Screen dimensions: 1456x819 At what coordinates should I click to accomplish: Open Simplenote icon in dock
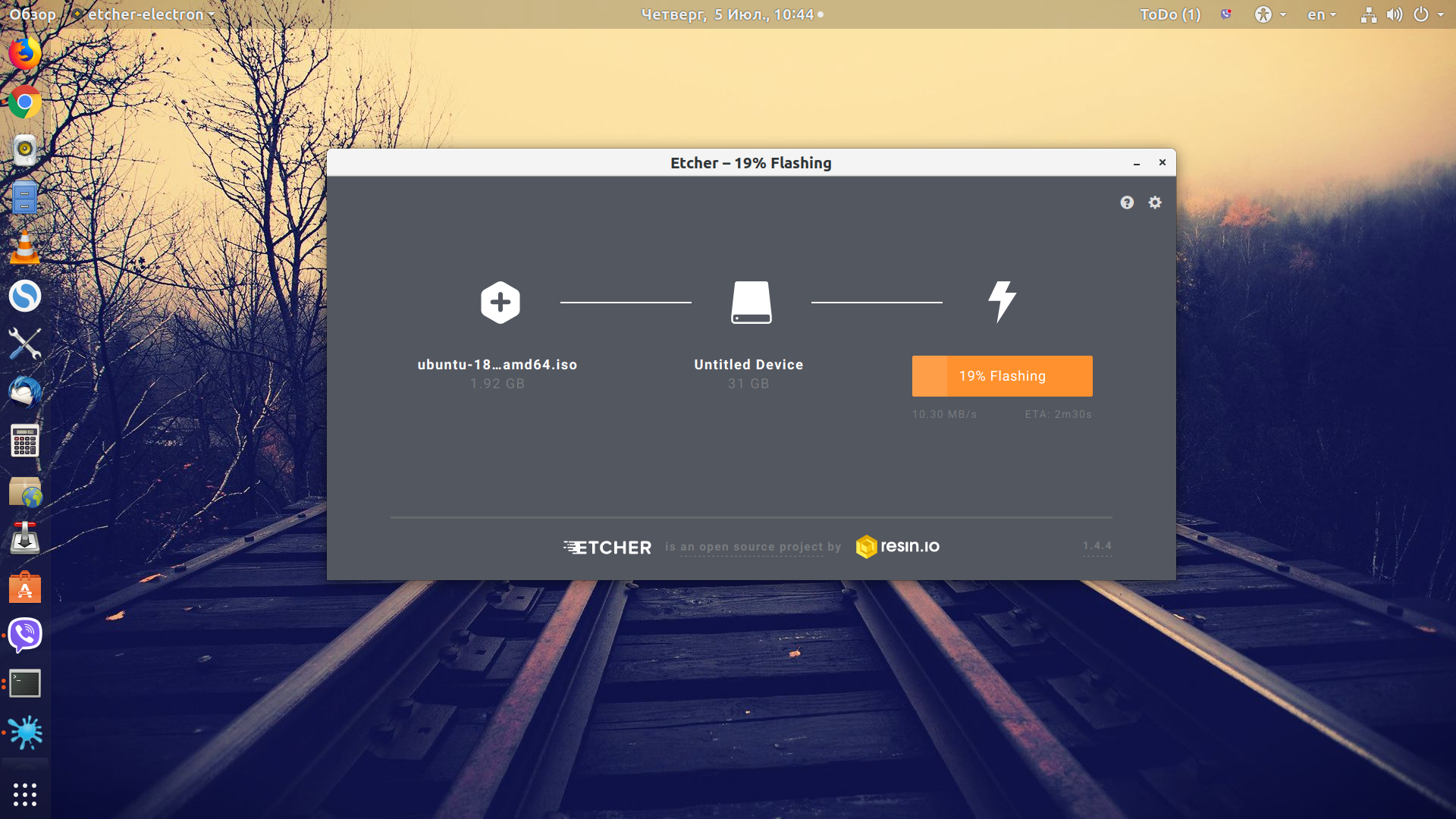tap(25, 296)
